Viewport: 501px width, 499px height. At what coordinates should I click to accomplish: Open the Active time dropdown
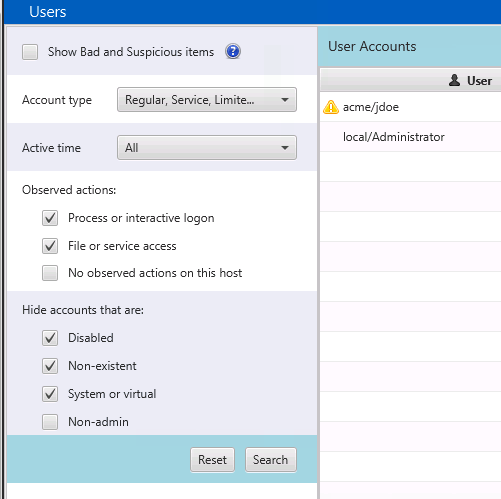point(207,148)
